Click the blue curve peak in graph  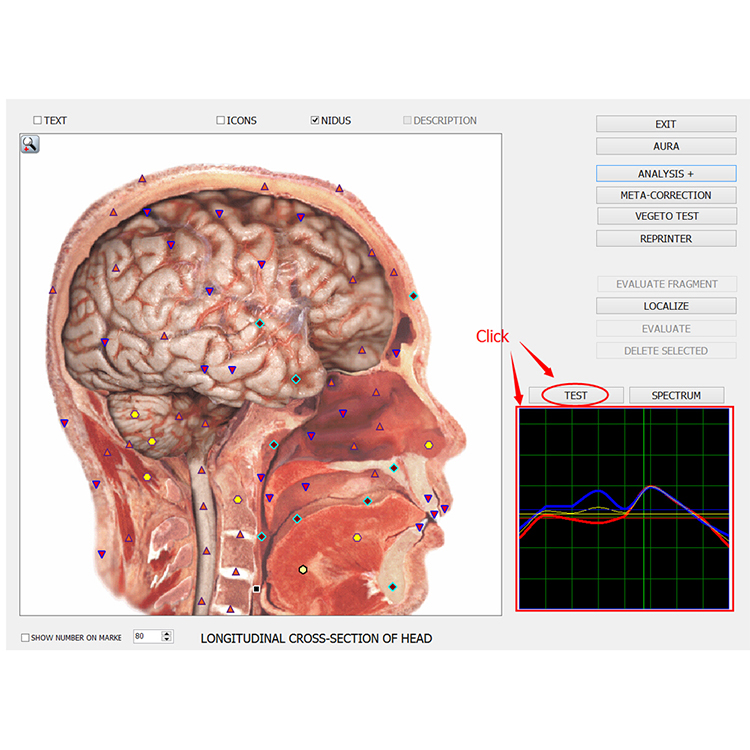597,491
